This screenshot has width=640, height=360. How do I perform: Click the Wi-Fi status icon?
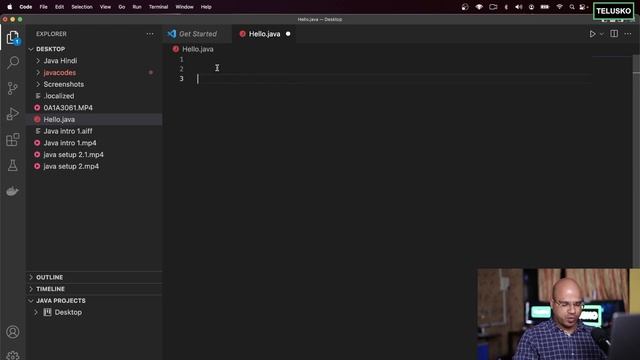point(560,7)
